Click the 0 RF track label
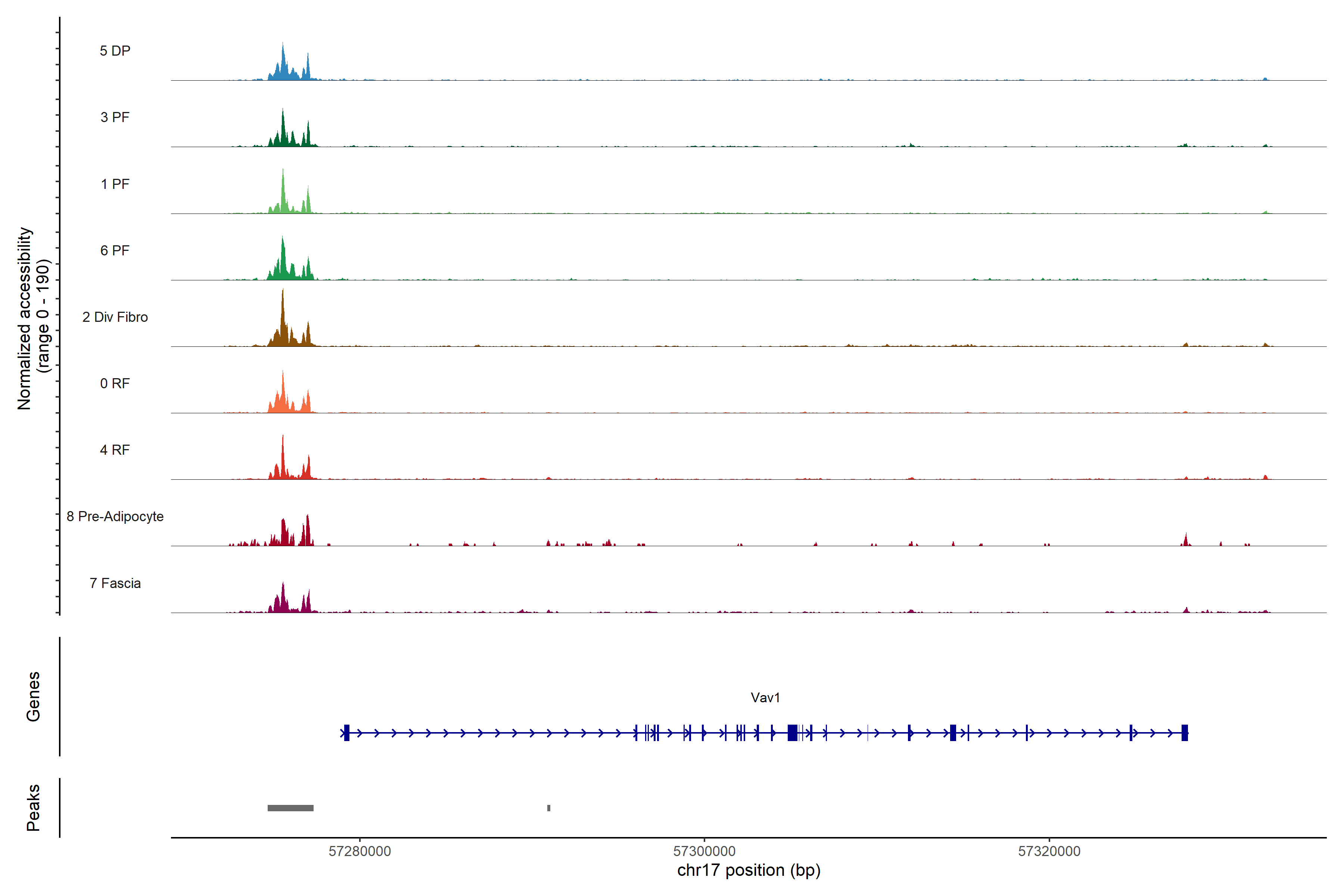This screenshot has width=1344, height=896. (x=115, y=383)
